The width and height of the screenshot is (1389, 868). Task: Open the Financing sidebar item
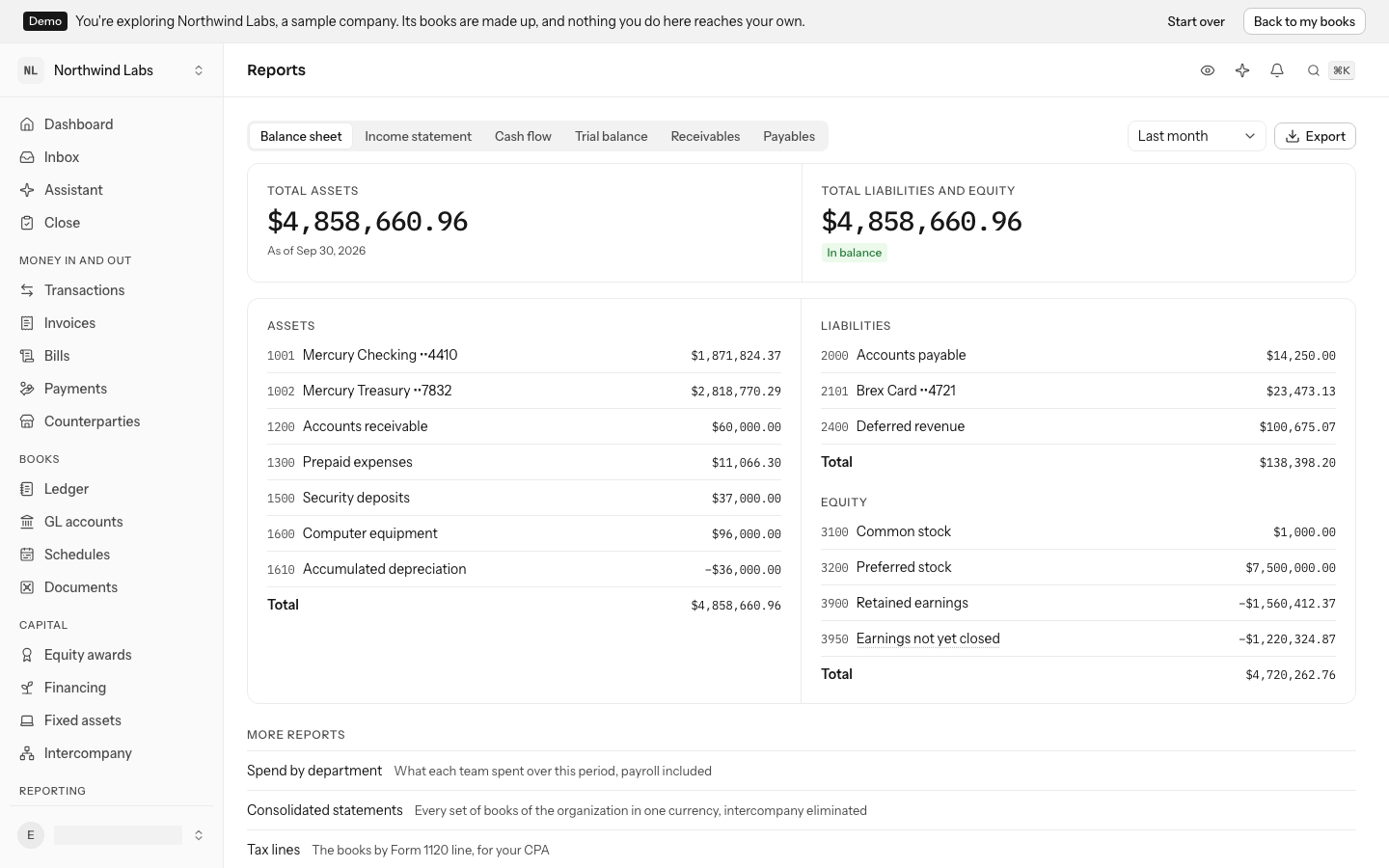(112, 688)
